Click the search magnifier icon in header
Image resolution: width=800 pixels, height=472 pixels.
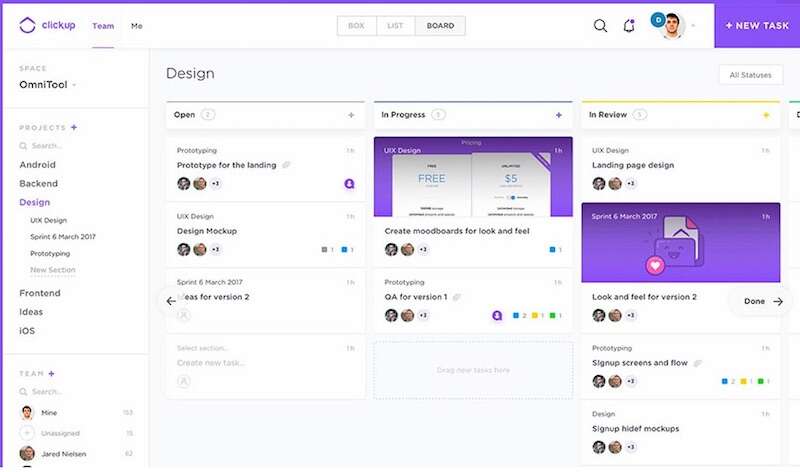600,26
